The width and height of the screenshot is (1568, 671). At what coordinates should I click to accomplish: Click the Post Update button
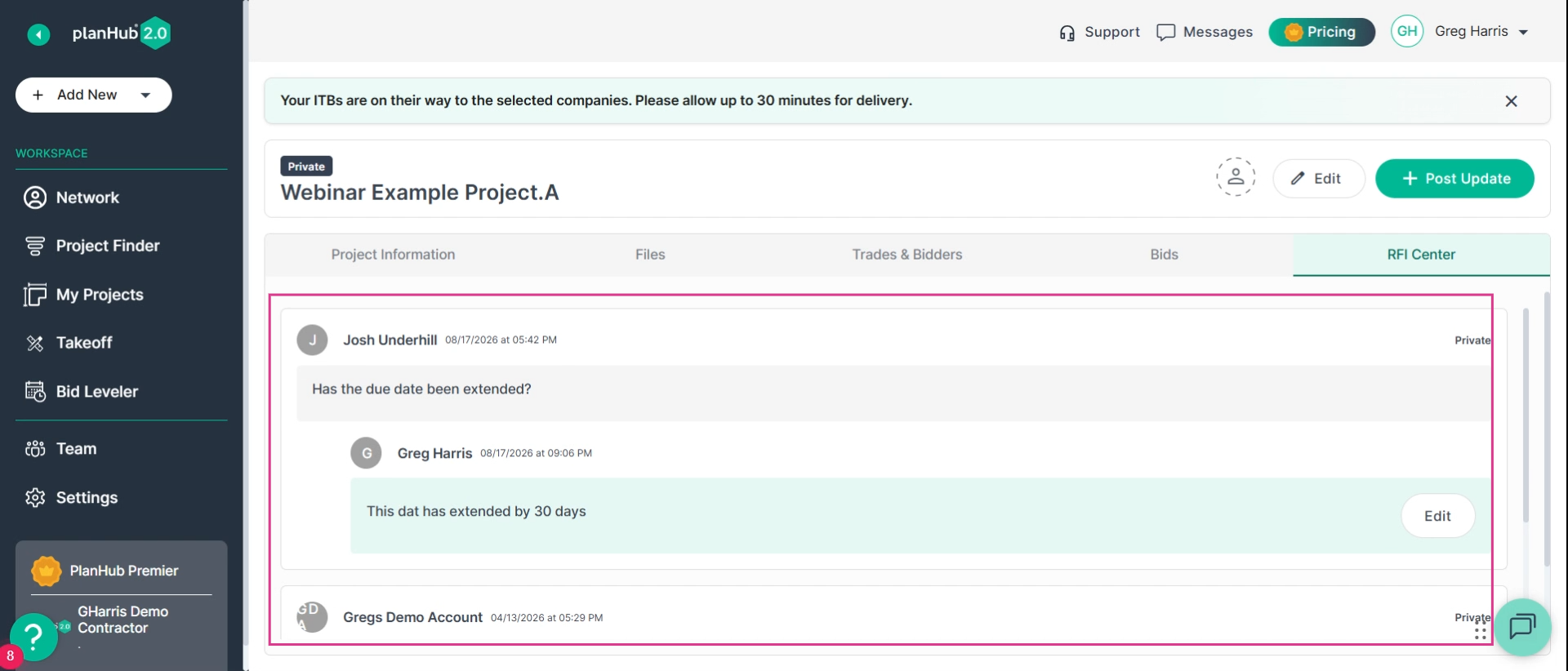(x=1454, y=179)
